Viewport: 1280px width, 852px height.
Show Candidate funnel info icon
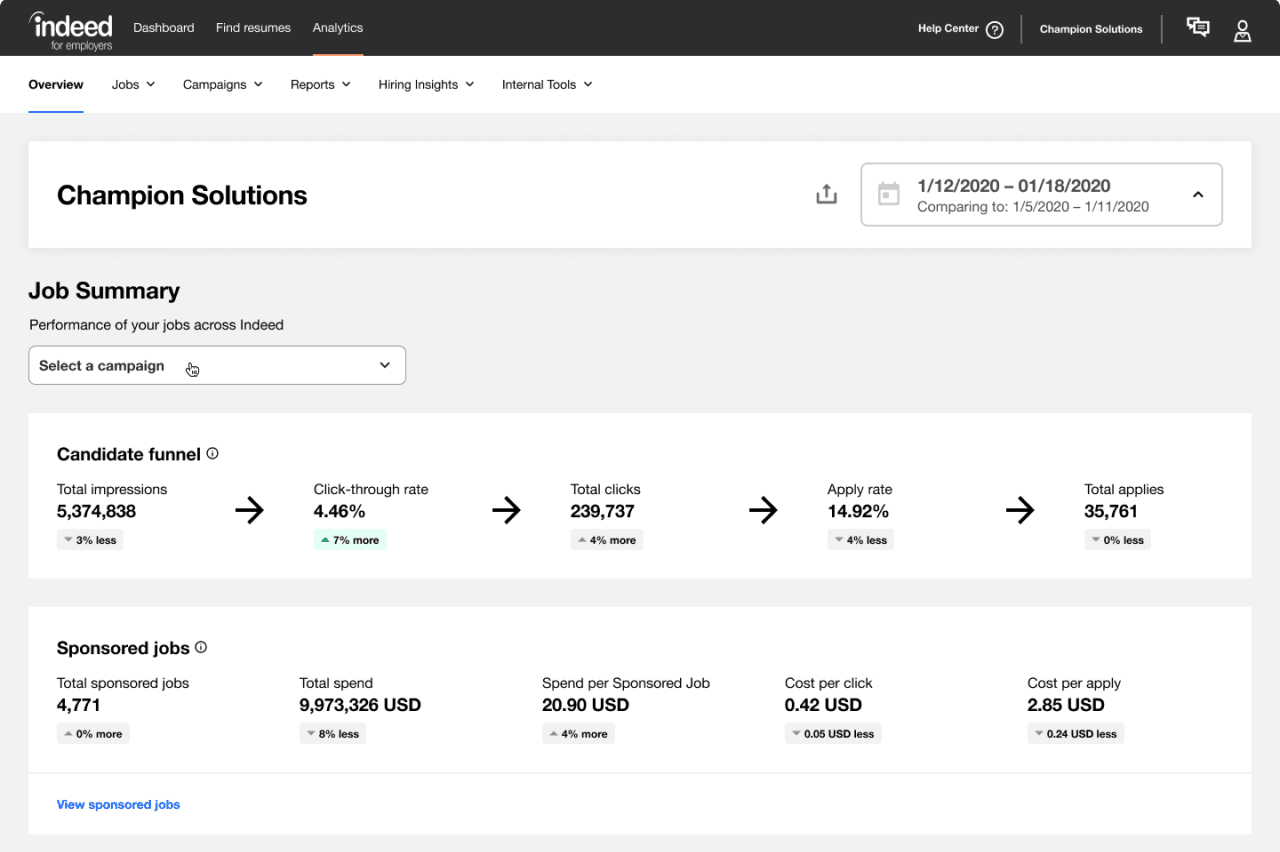coord(212,454)
